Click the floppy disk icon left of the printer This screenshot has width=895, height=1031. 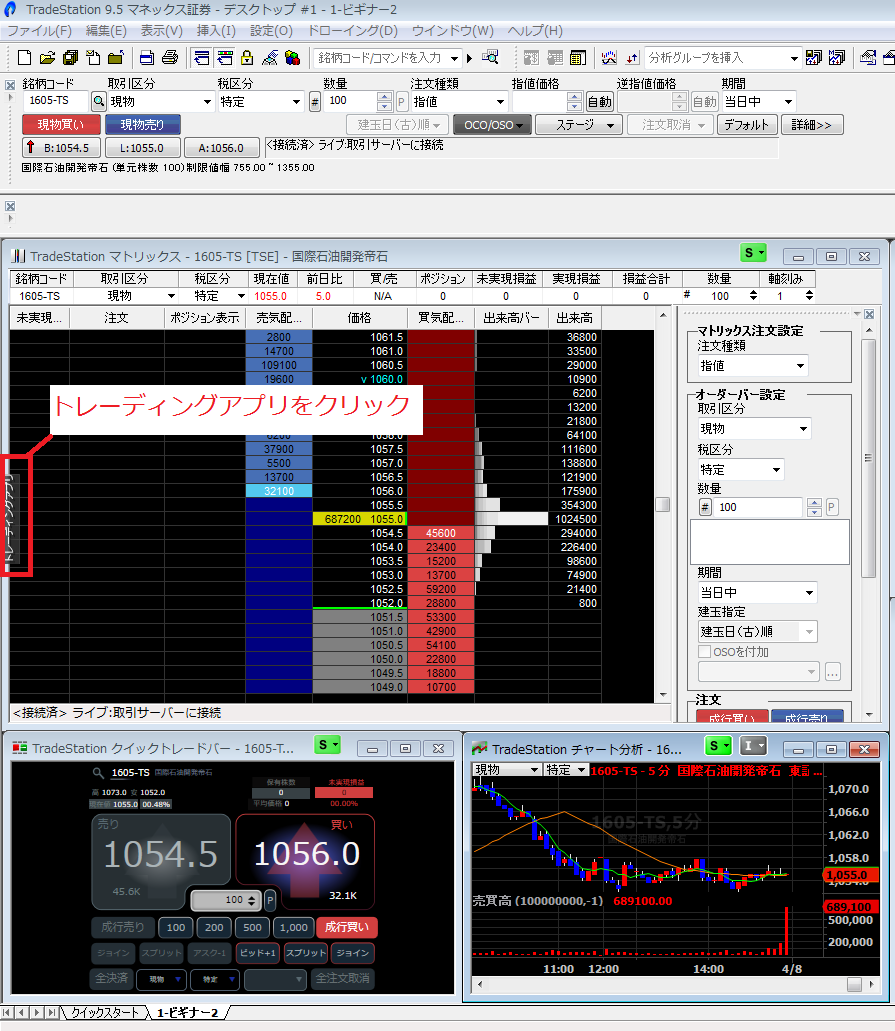(x=147, y=58)
